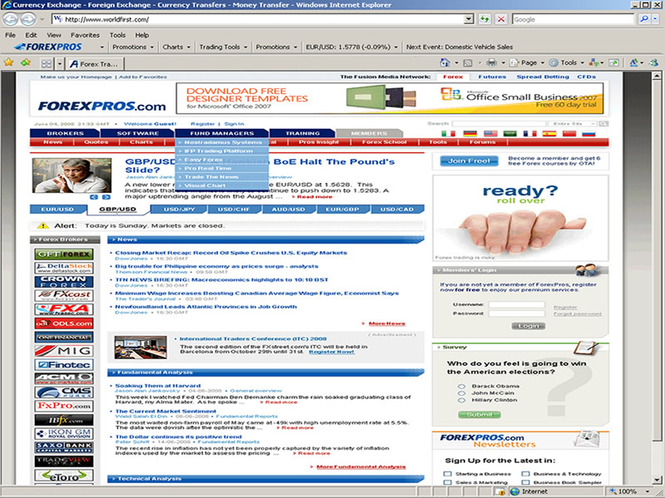Switch to the USD/JPY currency tab

[x=179, y=209]
